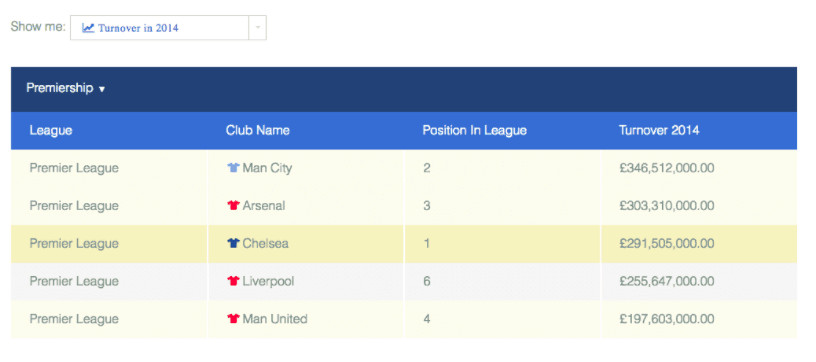Open the Turnover in 2014 combo box

[168, 28]
